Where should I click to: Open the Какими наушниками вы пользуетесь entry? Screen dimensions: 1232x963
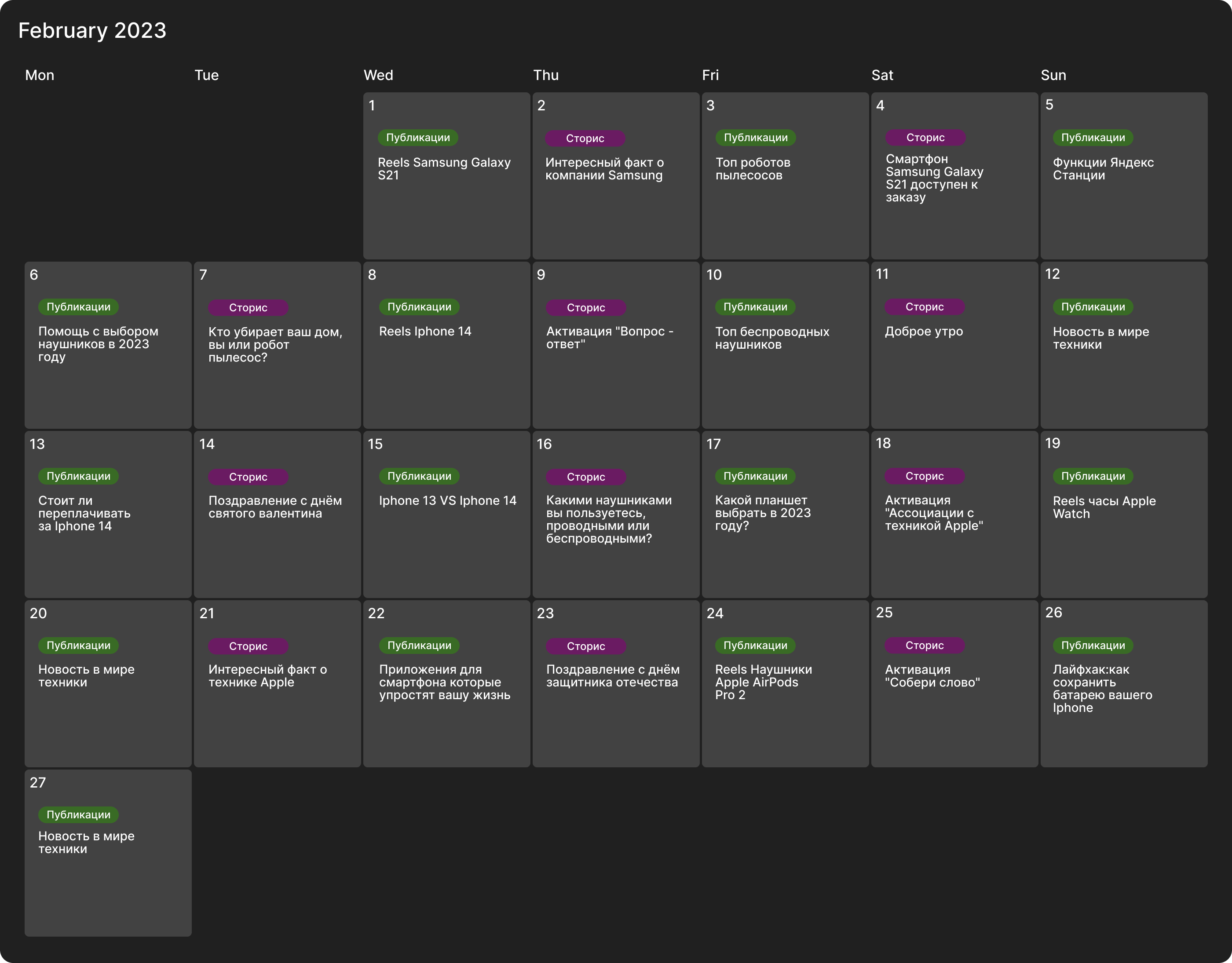[x=609, y=519]
